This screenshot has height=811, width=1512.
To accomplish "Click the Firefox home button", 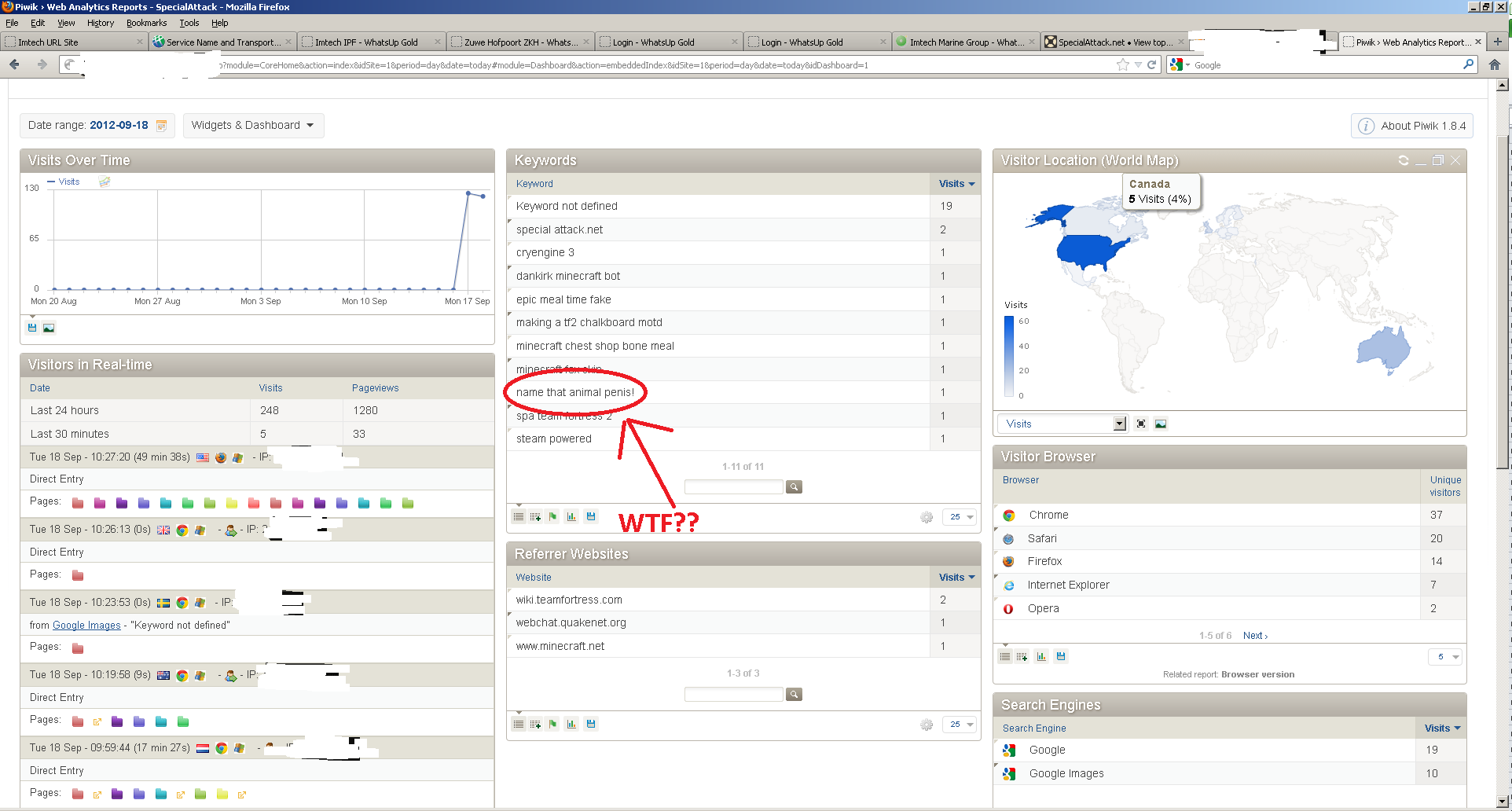I will coord(1495,64).
